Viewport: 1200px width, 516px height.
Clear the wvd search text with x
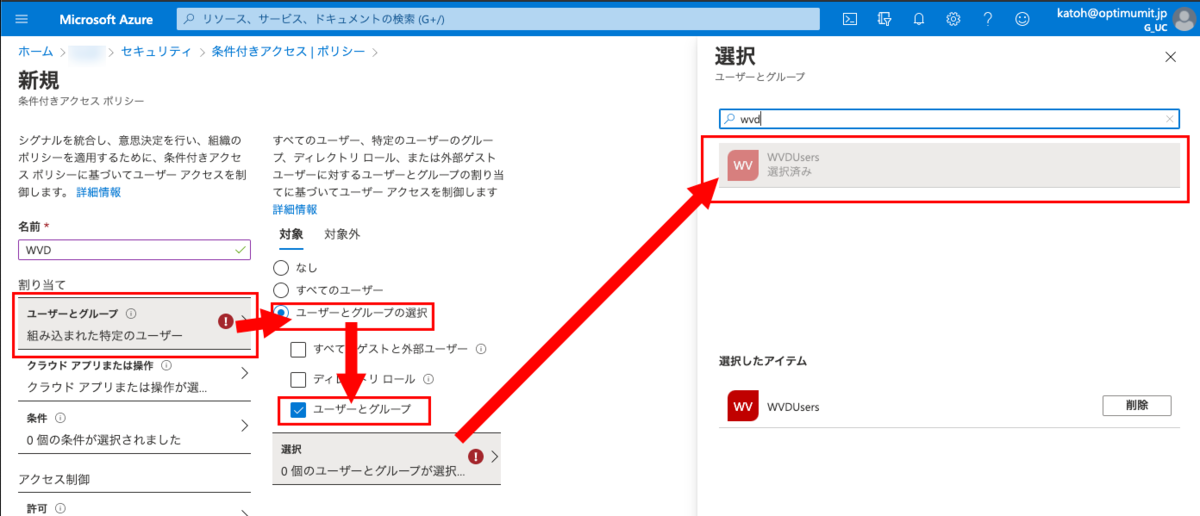point(1170,119)
